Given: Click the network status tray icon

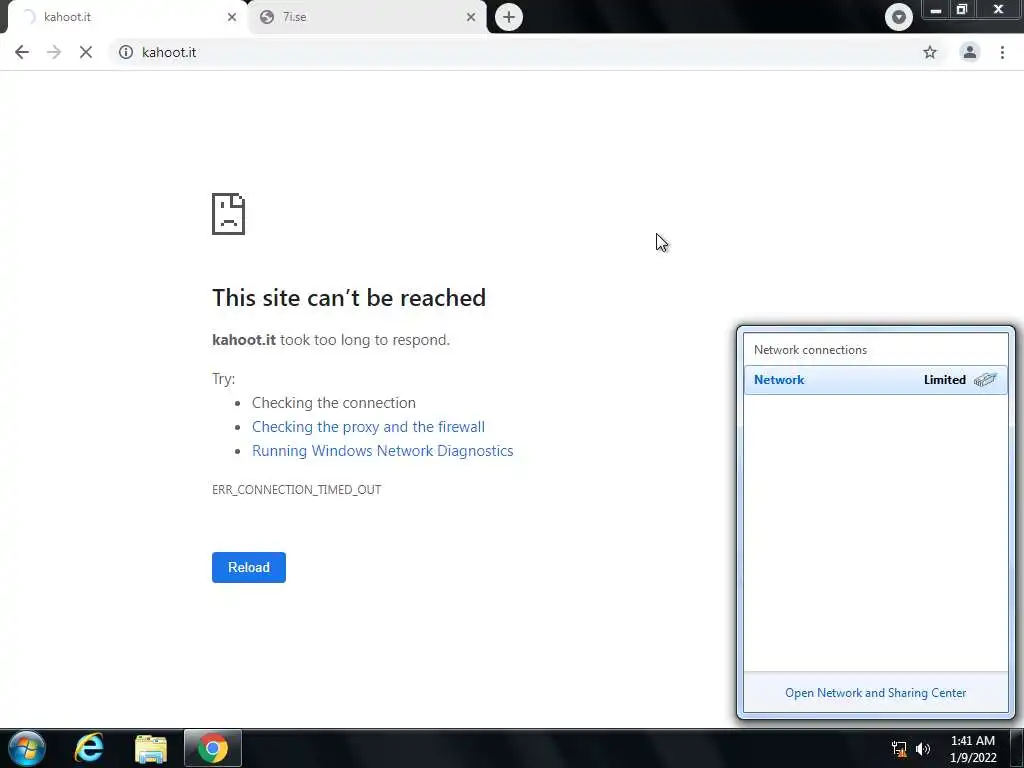Looking at the screenshot, I should click(x=899, y=749).
